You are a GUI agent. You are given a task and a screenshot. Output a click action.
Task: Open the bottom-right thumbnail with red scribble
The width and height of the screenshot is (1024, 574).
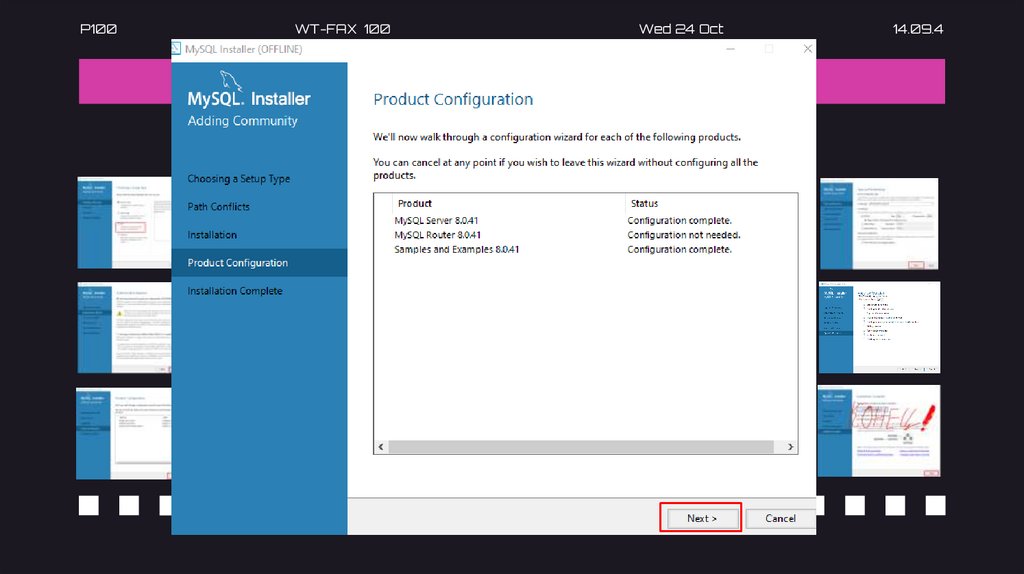(878, 431)
